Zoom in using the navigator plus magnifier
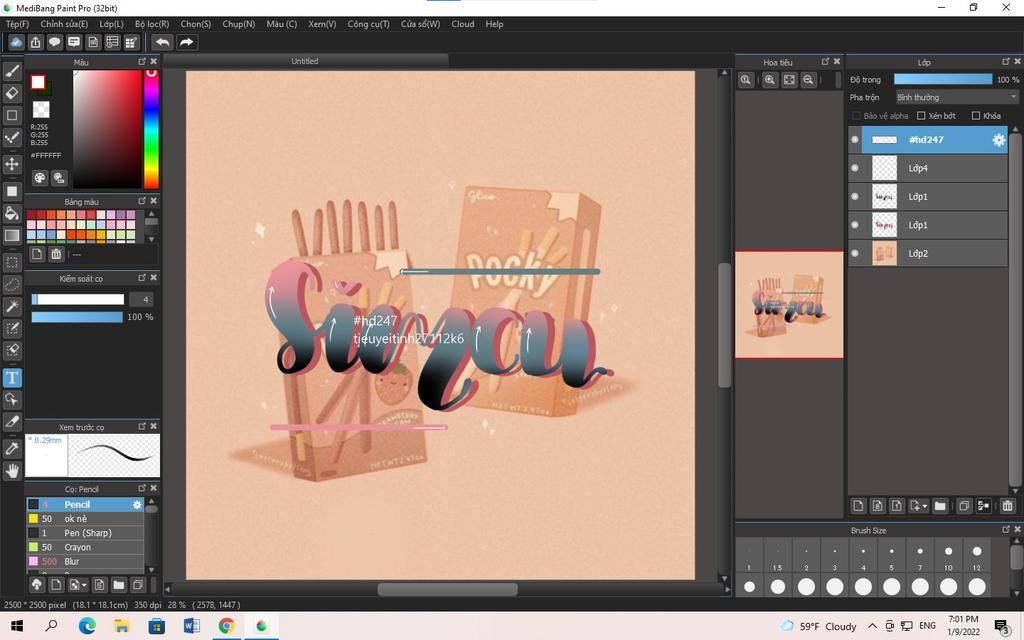The image size is (1024, 640). pyautogui.click(x=770, y=80)
